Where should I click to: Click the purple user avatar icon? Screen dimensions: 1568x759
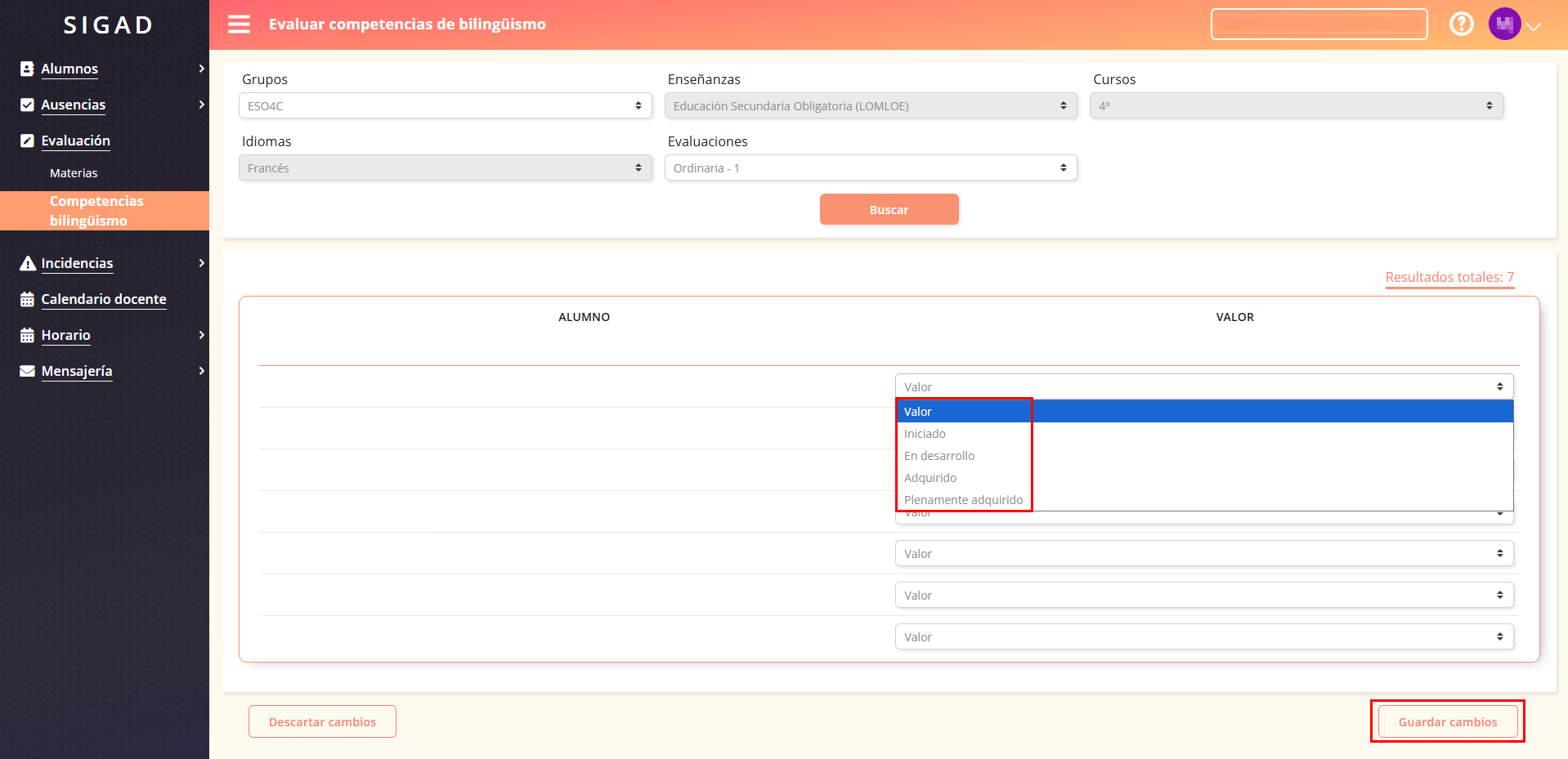tap(1504, 25)
